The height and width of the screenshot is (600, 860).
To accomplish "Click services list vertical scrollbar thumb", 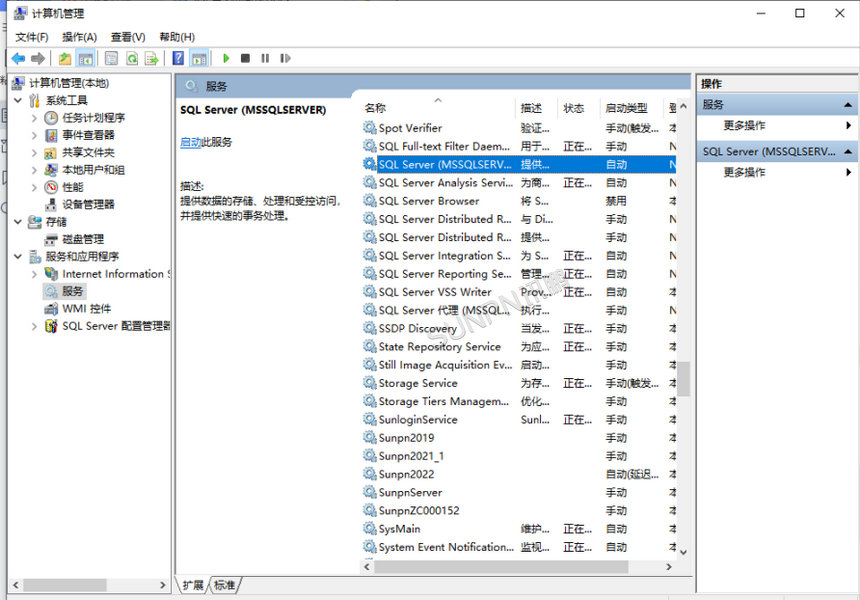I will pyautogui.click(x=683, y=378).
